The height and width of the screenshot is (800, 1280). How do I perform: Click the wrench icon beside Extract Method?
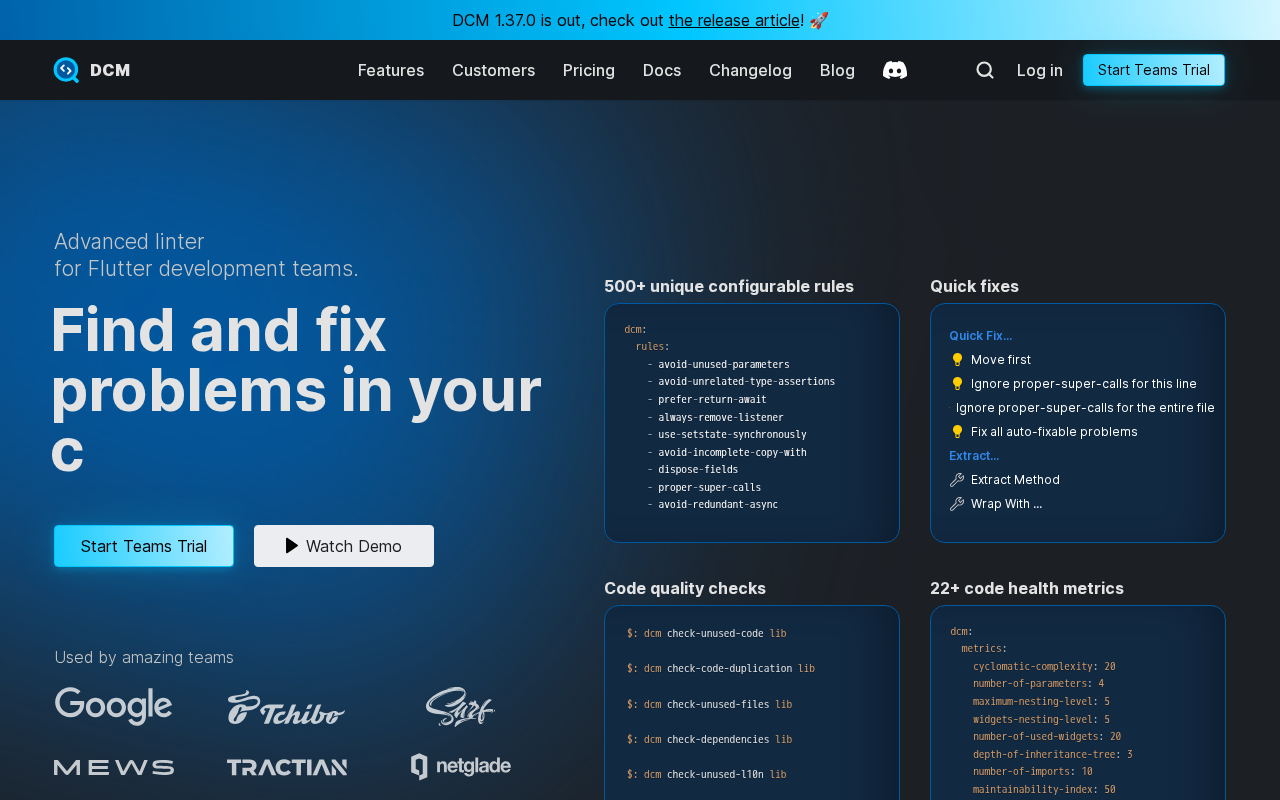957,480
